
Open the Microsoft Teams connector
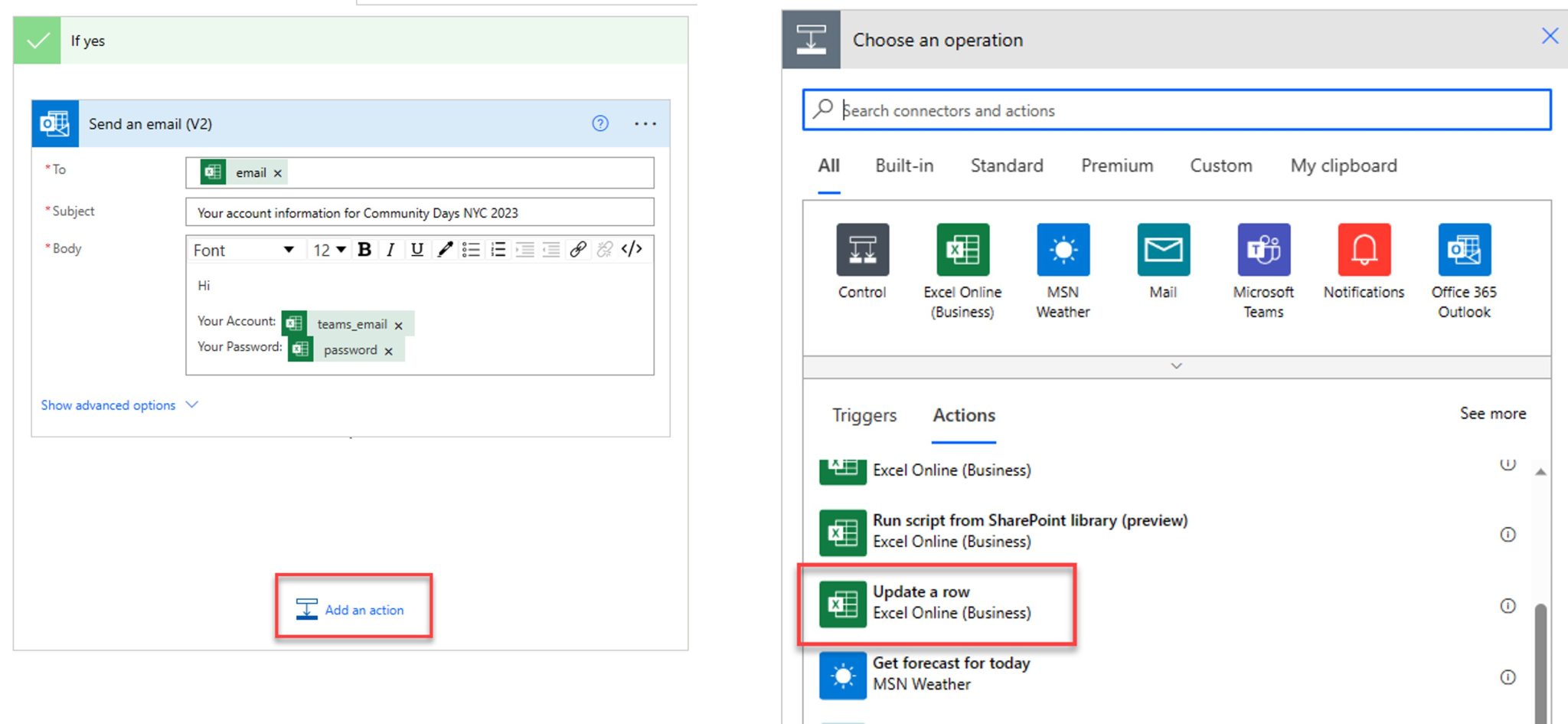1263,249
